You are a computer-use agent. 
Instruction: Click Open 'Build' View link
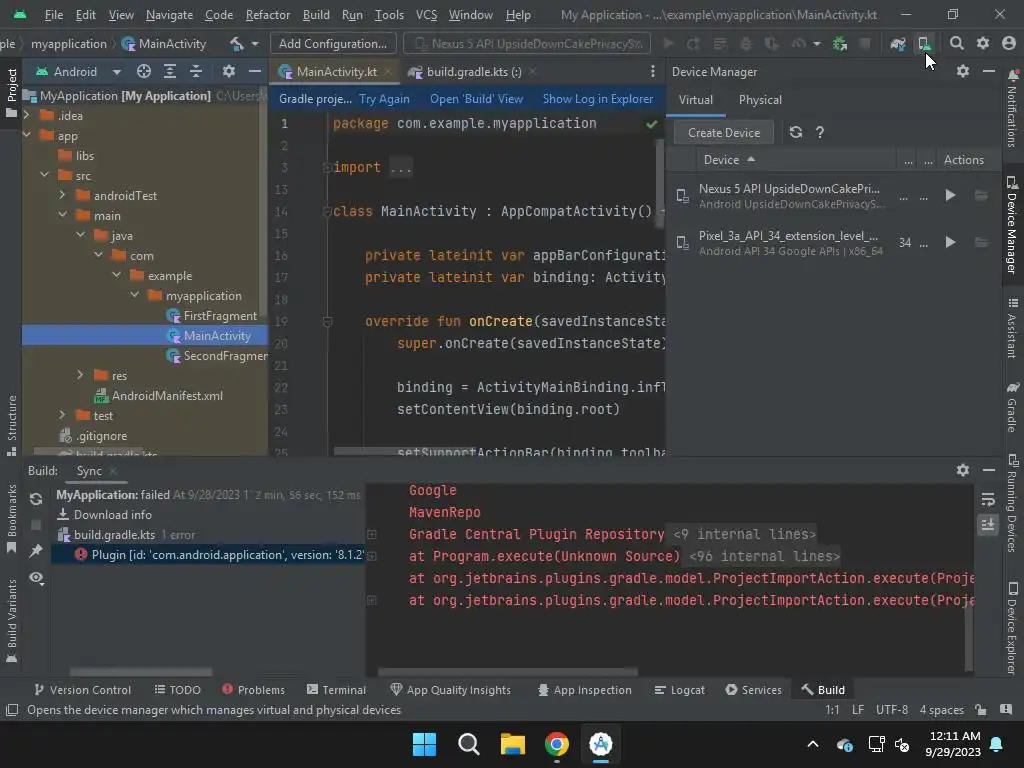click(476, 99)
